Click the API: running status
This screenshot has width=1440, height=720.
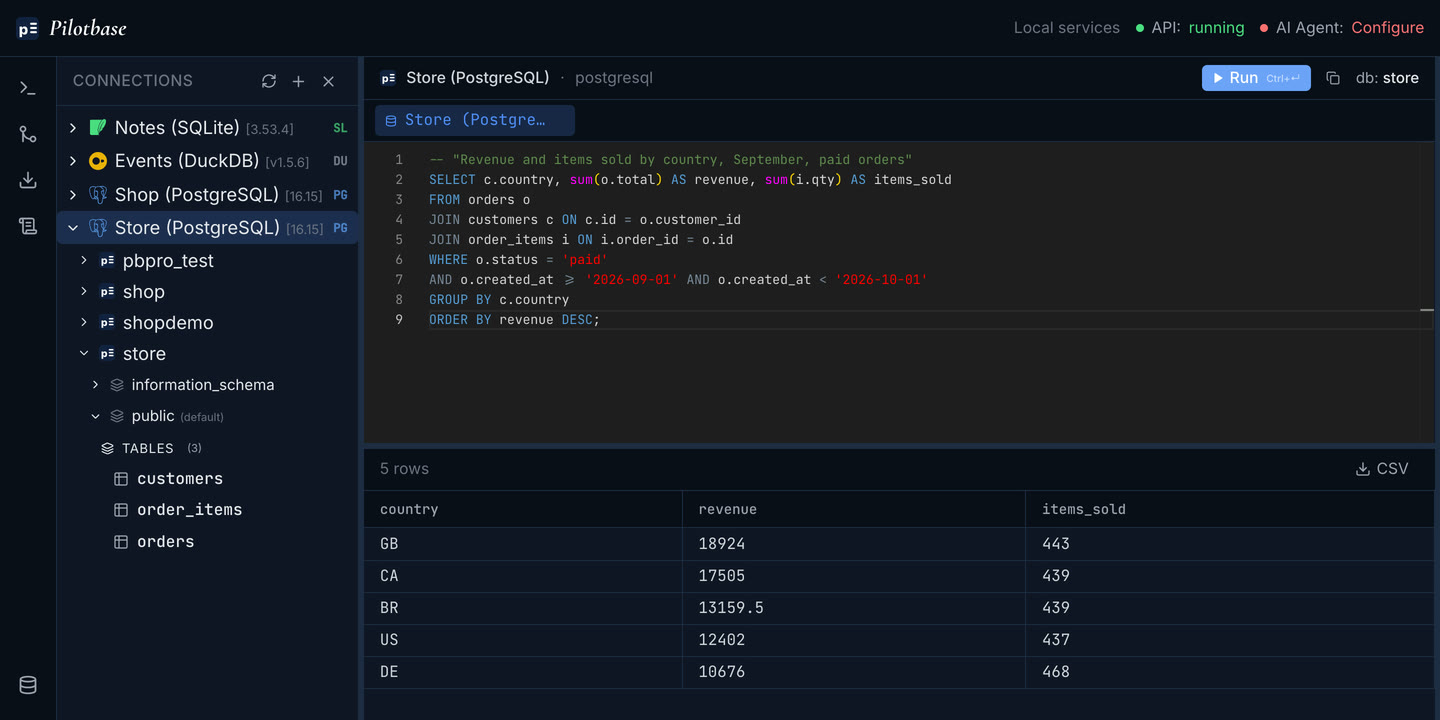(x=1190, y=28)
